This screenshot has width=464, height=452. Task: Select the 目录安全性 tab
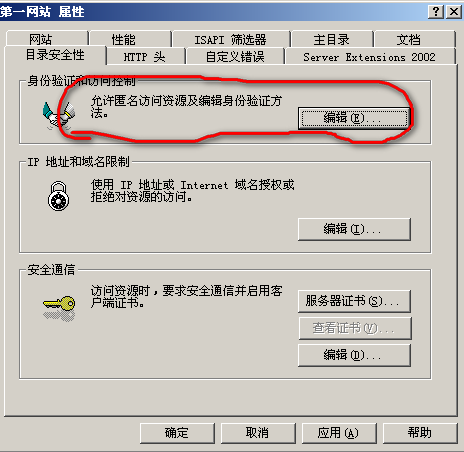pos(55,55)
